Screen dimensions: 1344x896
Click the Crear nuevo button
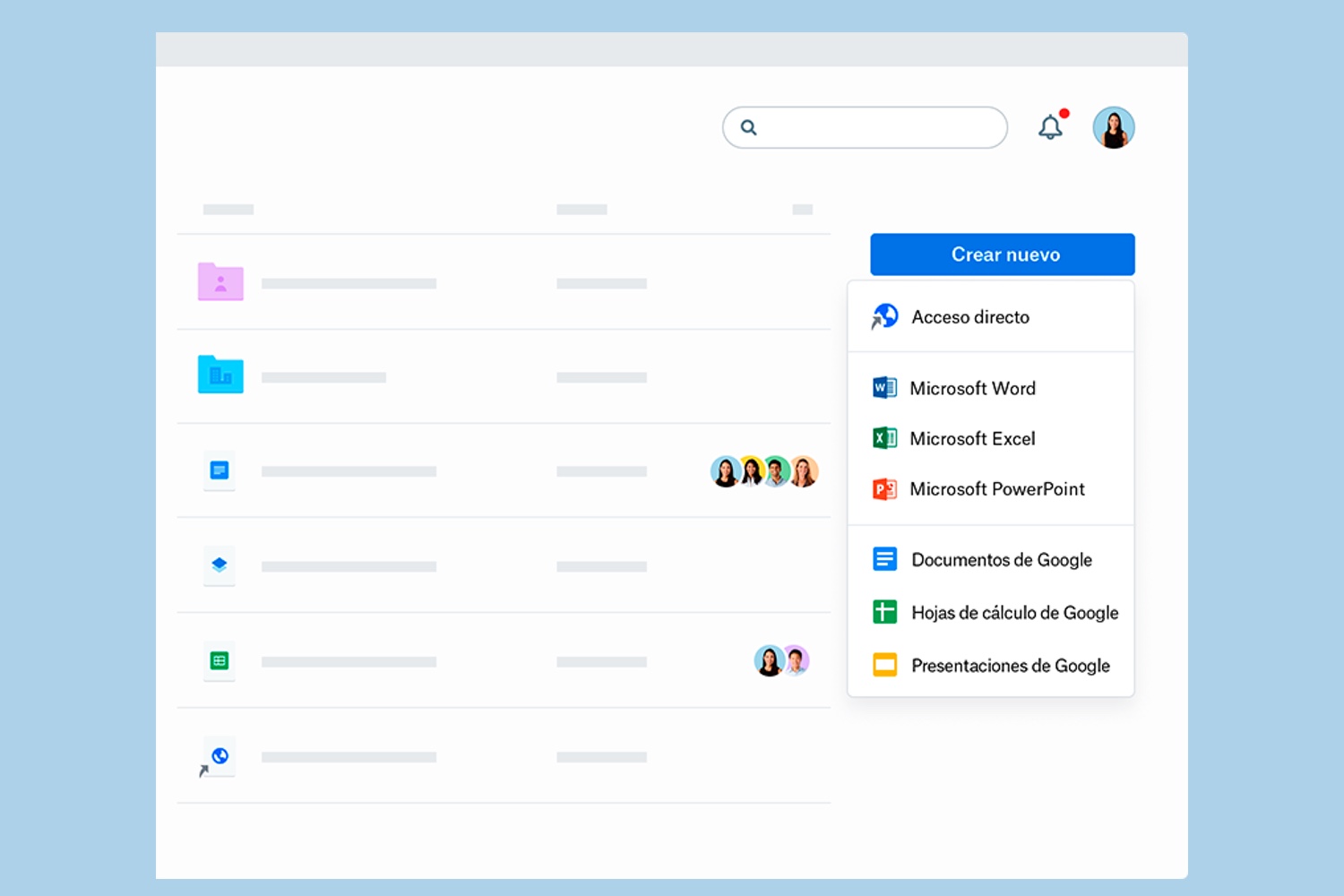1003,254
